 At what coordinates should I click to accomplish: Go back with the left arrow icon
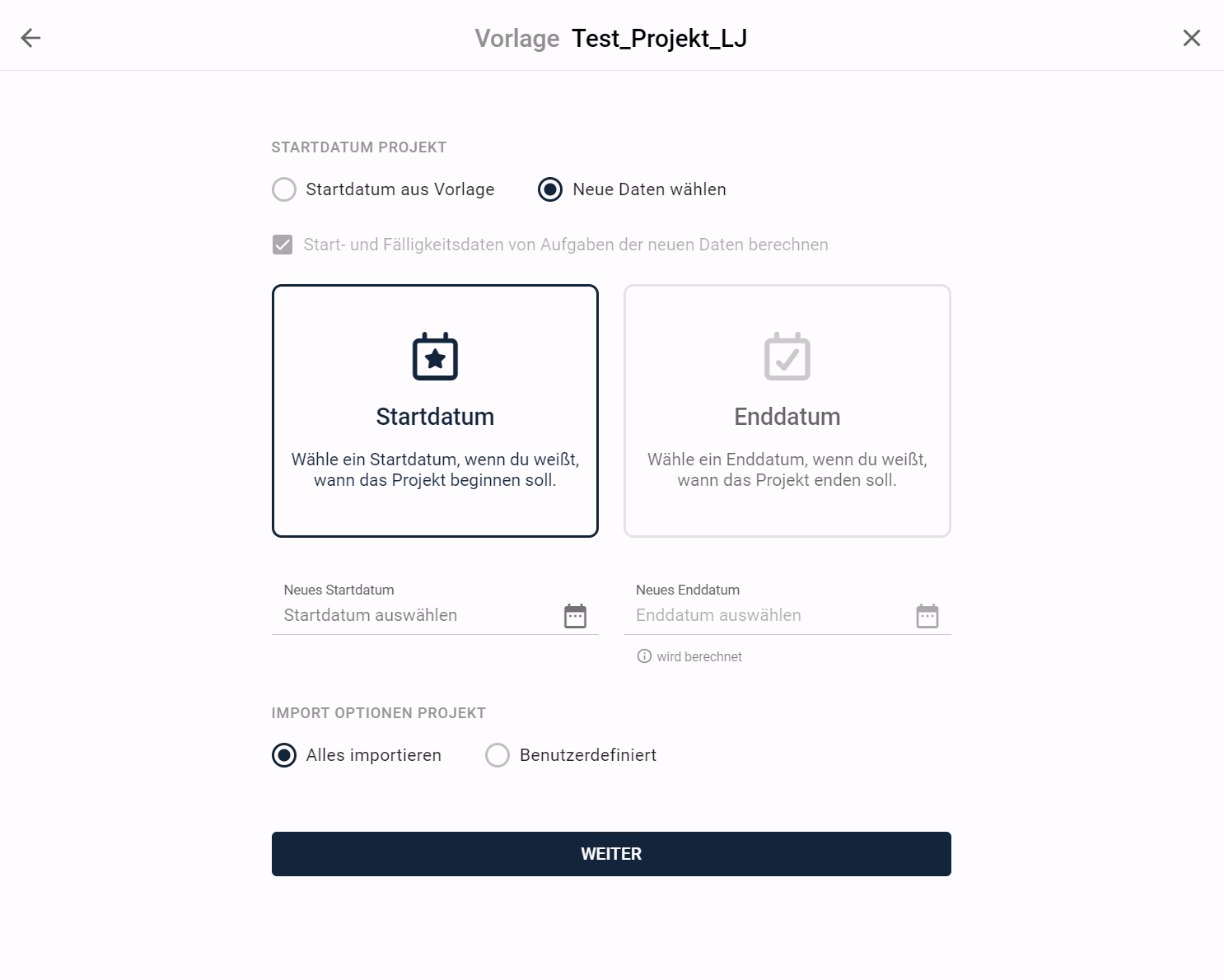click(x=30, y=38)
